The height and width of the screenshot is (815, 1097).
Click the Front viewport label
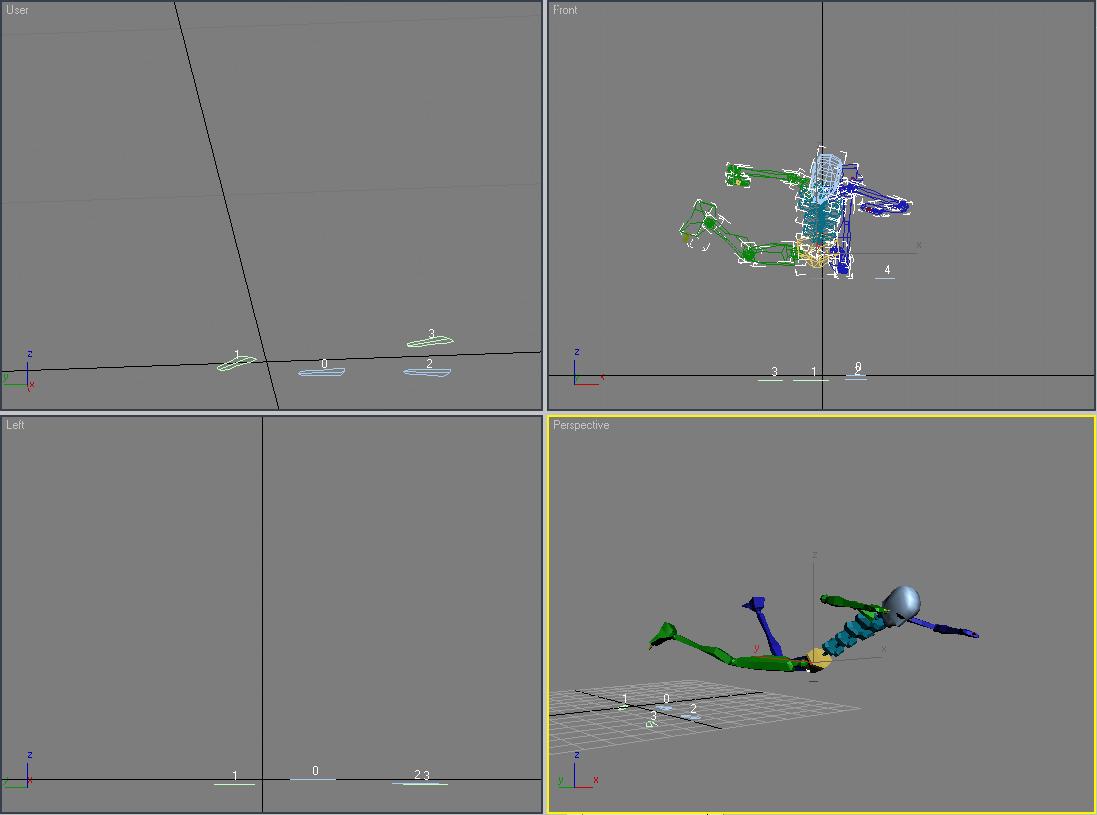click(x=565, y=10)
